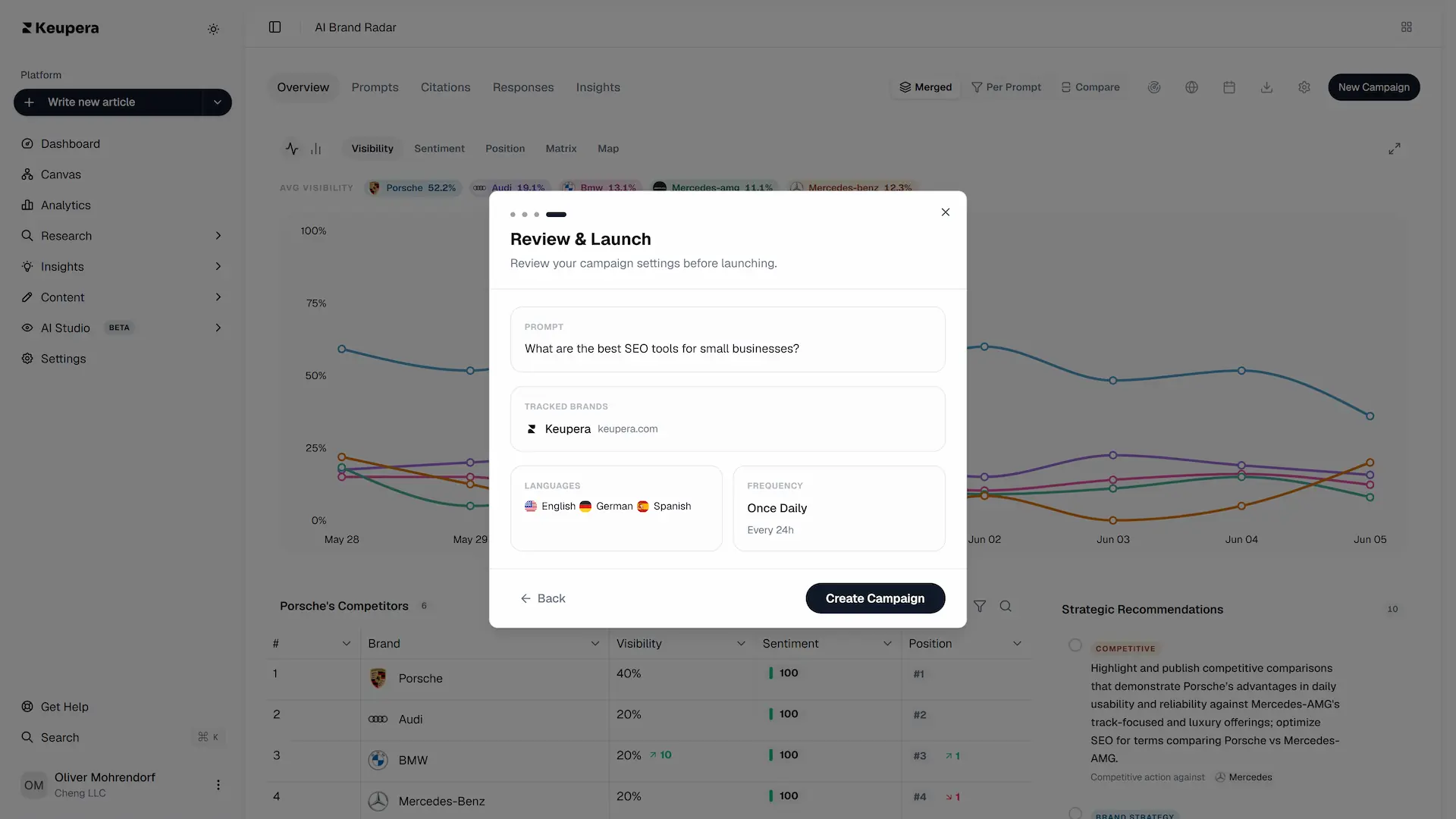The image size is (1456, 819).
Task: Open the calendar date picker icon
Action: (x=1228, y=87)
